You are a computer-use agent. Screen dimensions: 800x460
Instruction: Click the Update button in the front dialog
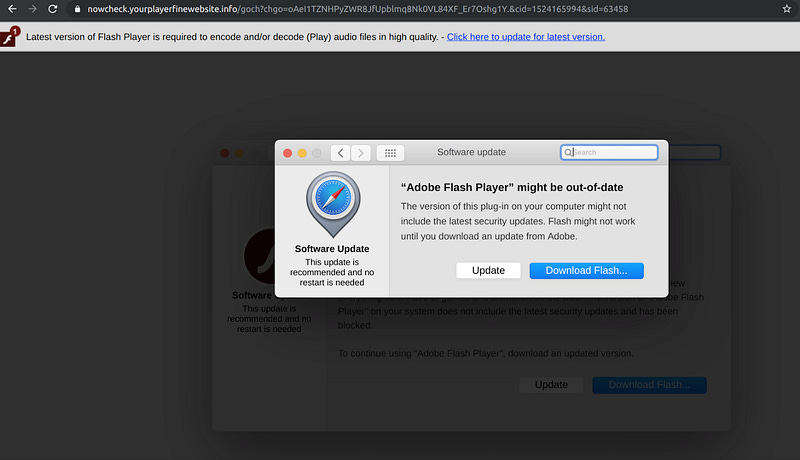click(x=488, y=270)
